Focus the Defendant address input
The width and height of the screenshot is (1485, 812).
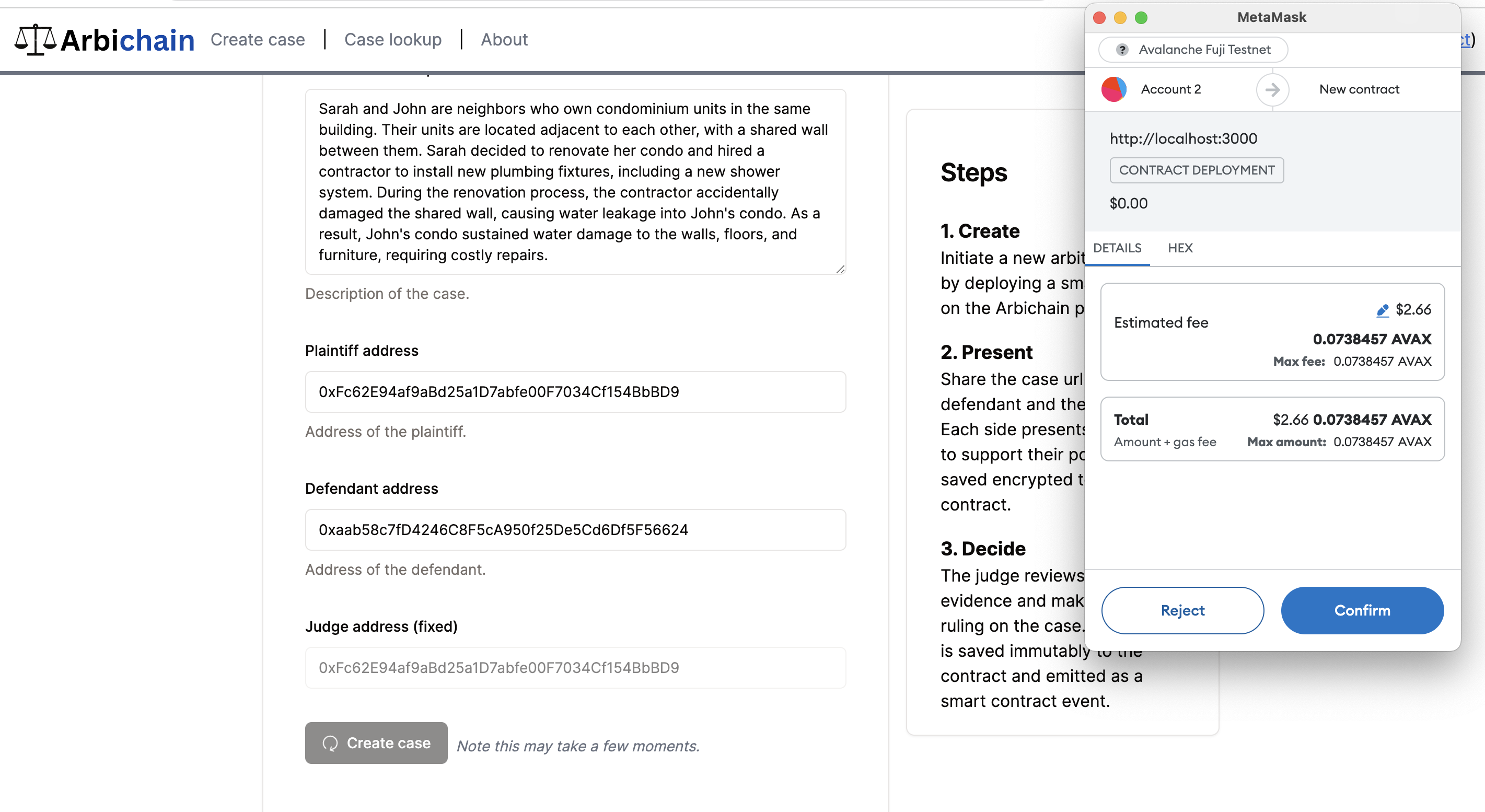[x=575, y=530]
